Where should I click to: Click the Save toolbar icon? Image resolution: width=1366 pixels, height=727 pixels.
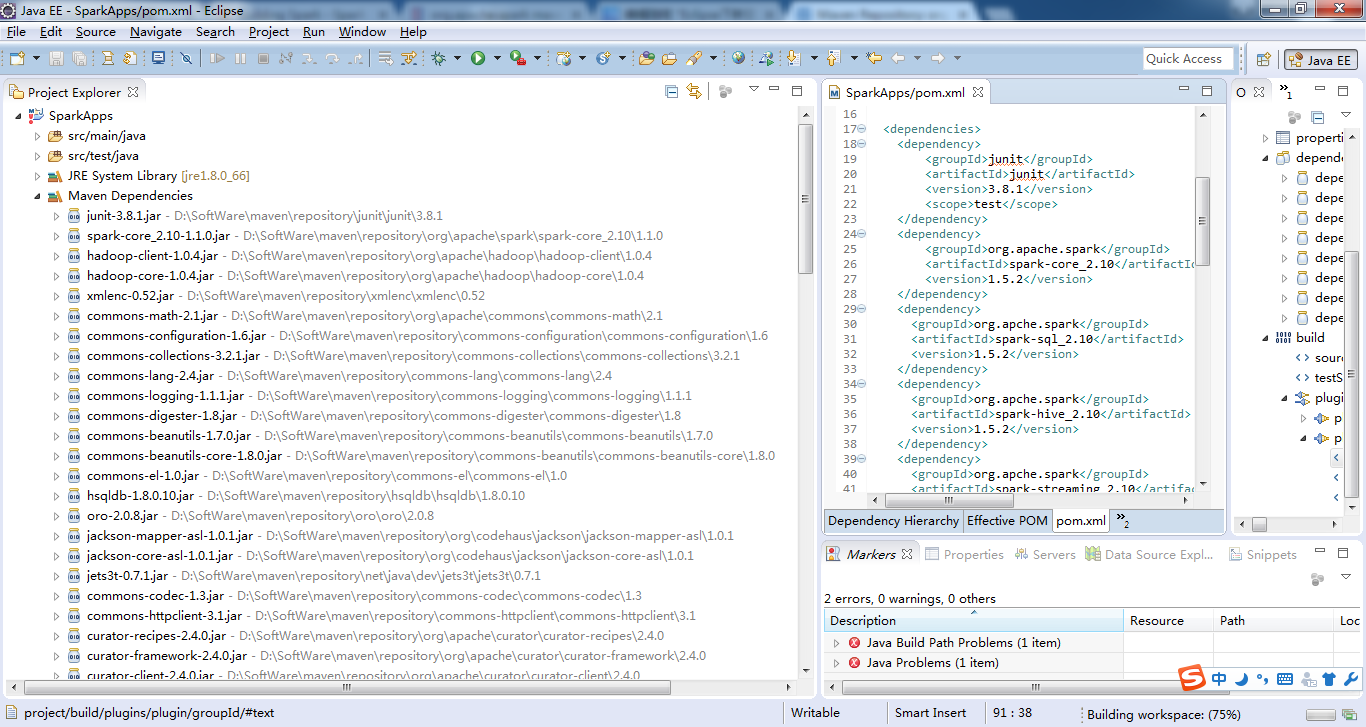[55, 59]
